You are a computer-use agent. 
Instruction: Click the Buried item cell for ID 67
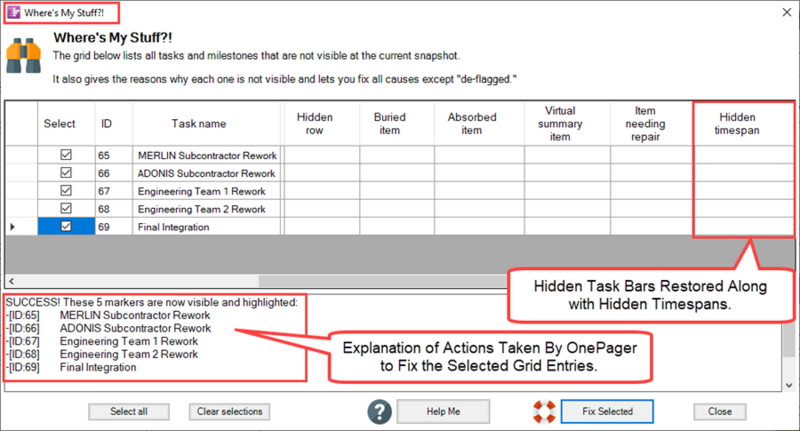(397, 191)
